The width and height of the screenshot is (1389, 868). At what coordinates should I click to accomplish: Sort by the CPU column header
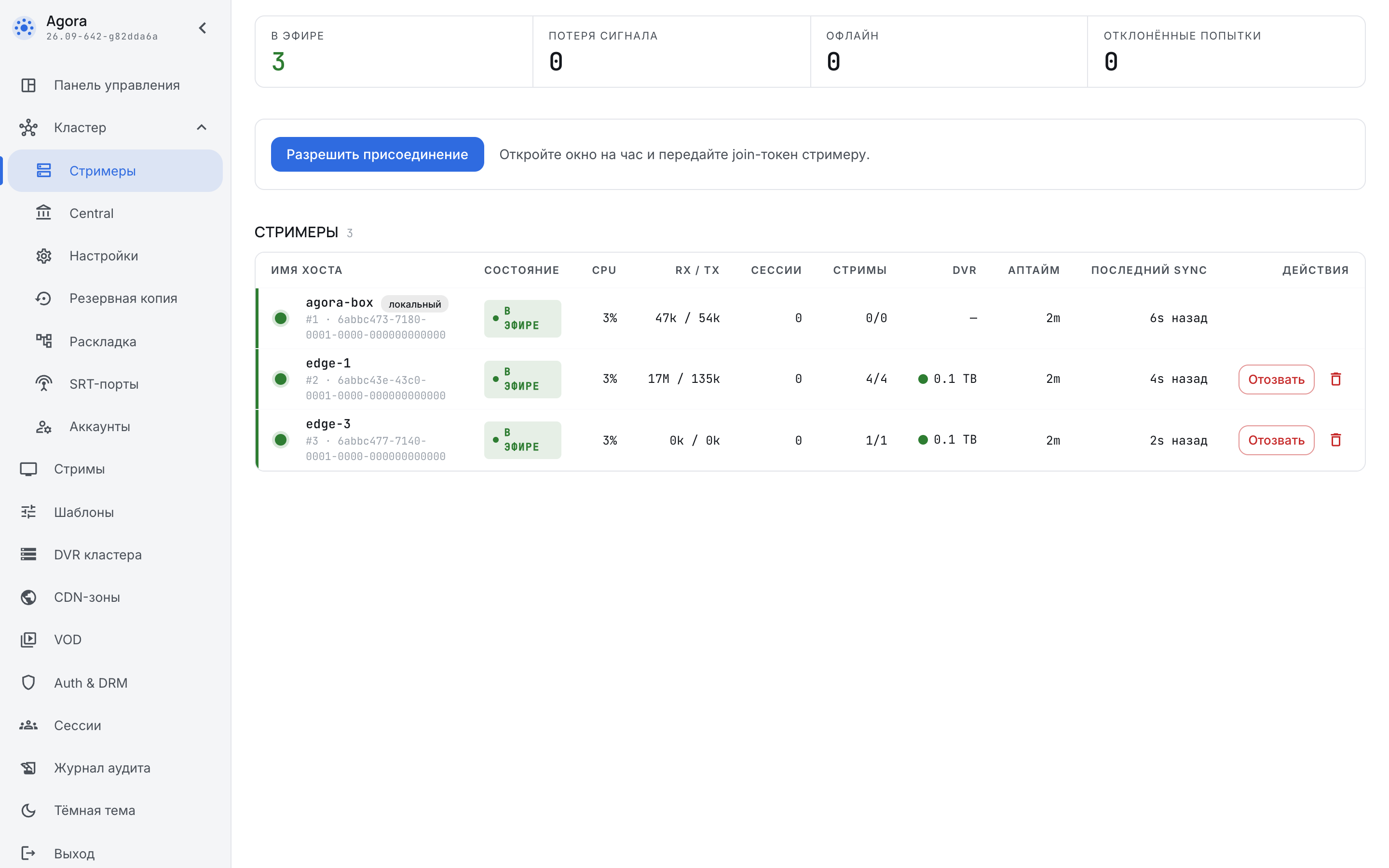pyautogui.click(x=604, y=270)
